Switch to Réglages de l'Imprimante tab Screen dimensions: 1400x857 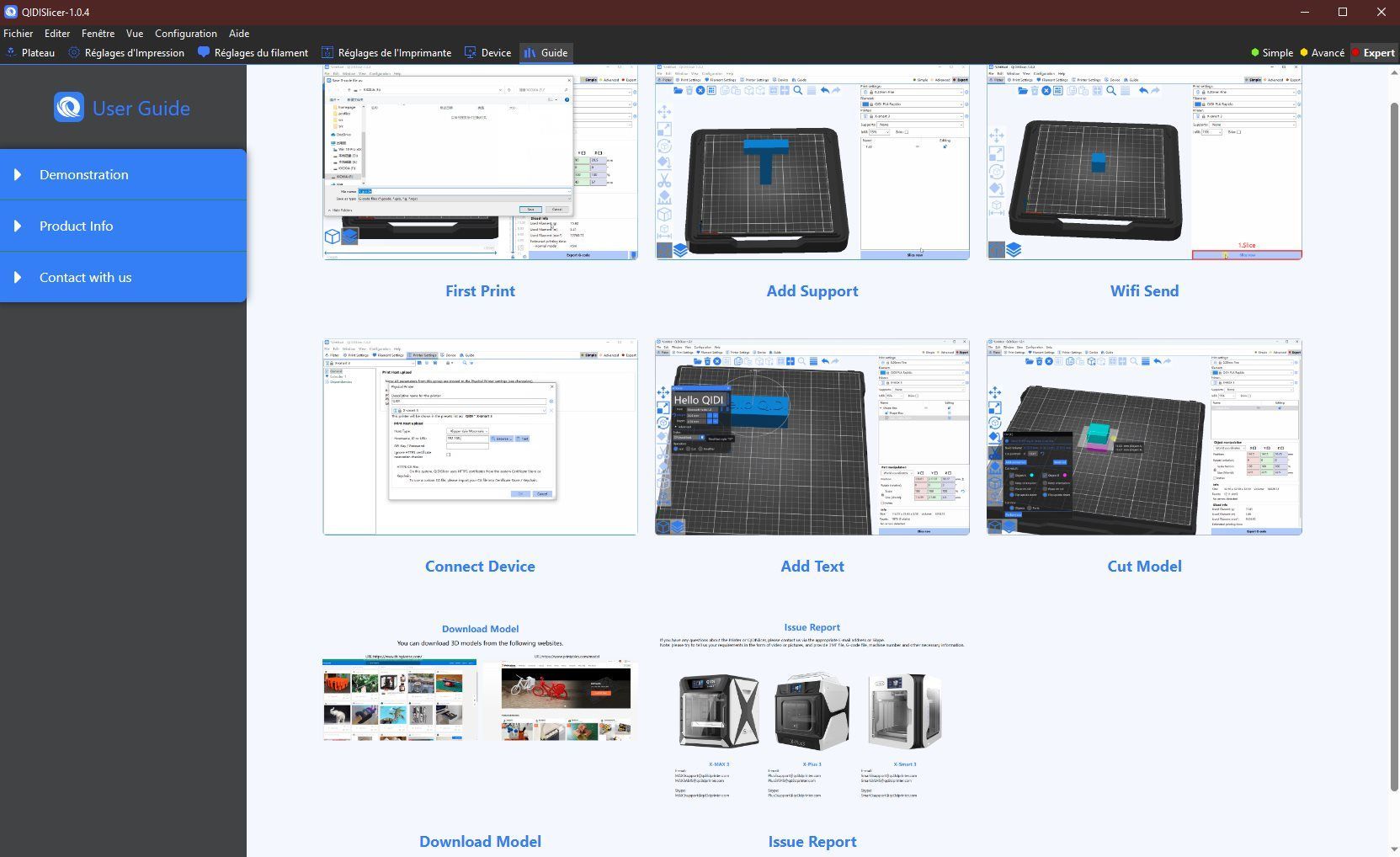click(x=386, y=52)
